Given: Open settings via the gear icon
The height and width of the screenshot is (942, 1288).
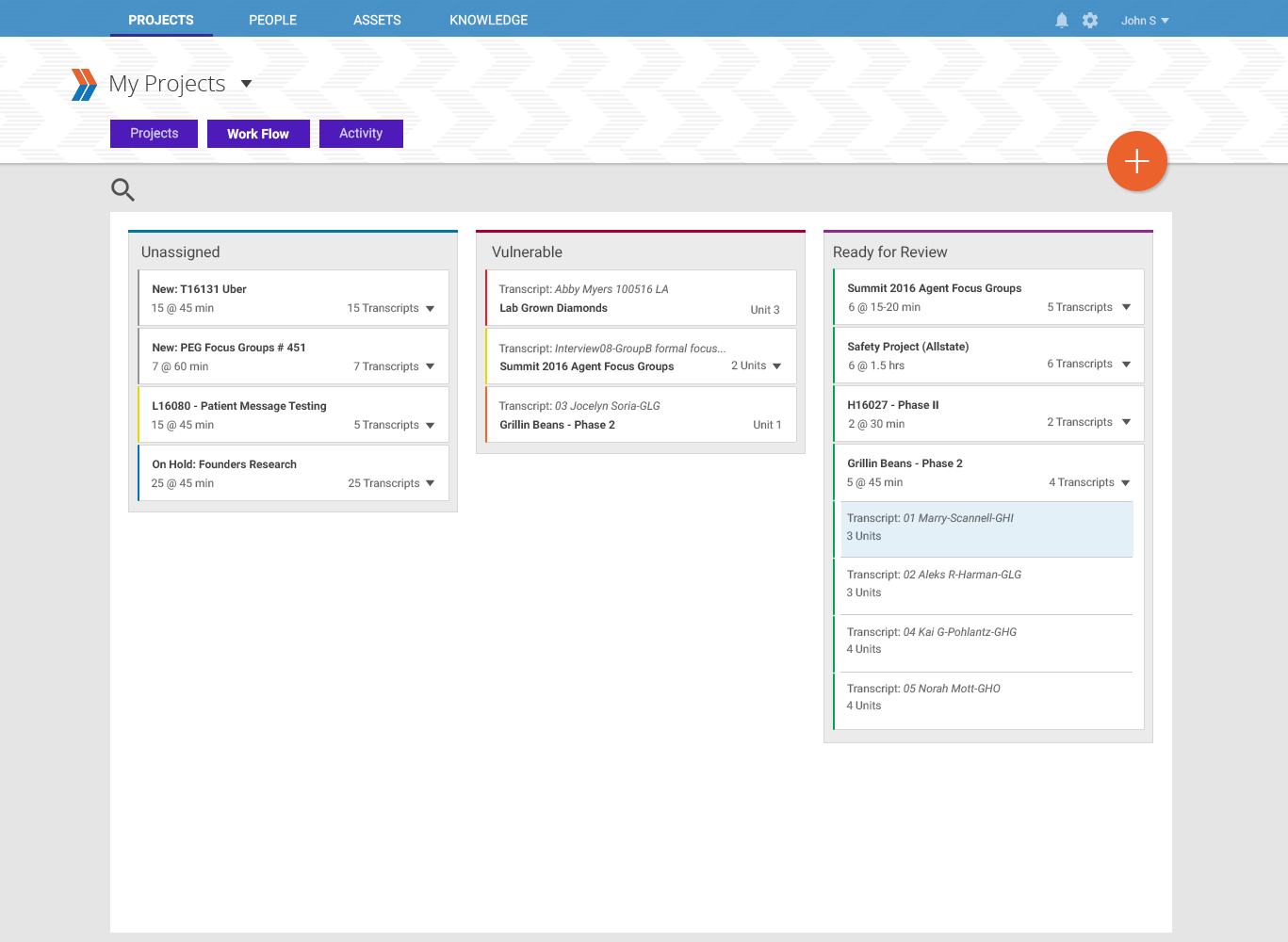Looking at the screenshot, I should click(x=1090, y=21).
